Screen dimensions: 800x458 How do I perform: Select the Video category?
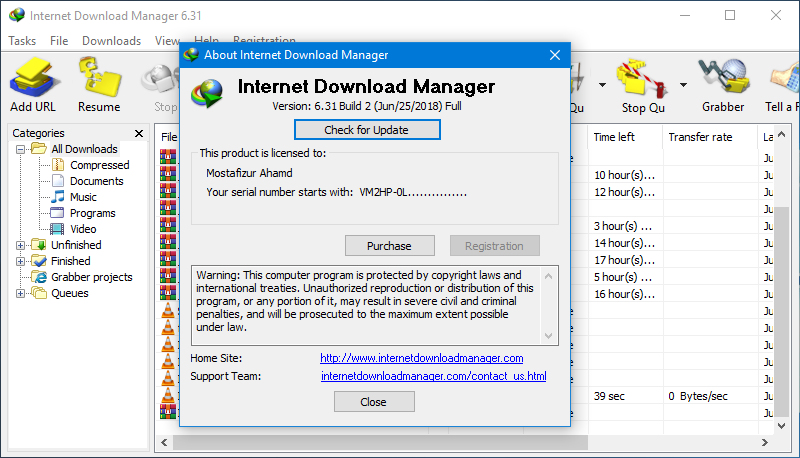coord(83,229)
